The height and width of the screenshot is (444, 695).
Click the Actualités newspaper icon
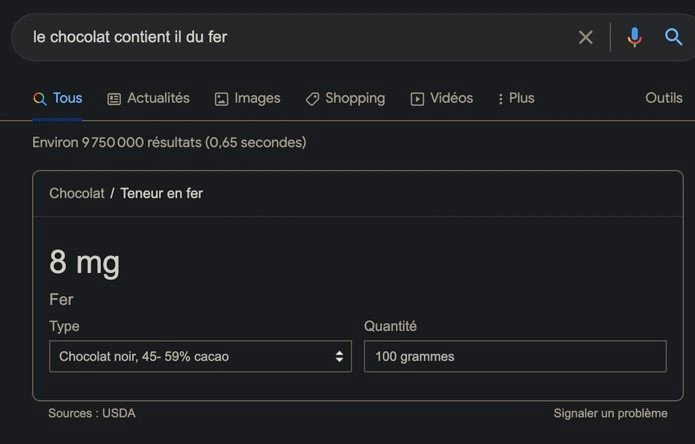(114, 99)
